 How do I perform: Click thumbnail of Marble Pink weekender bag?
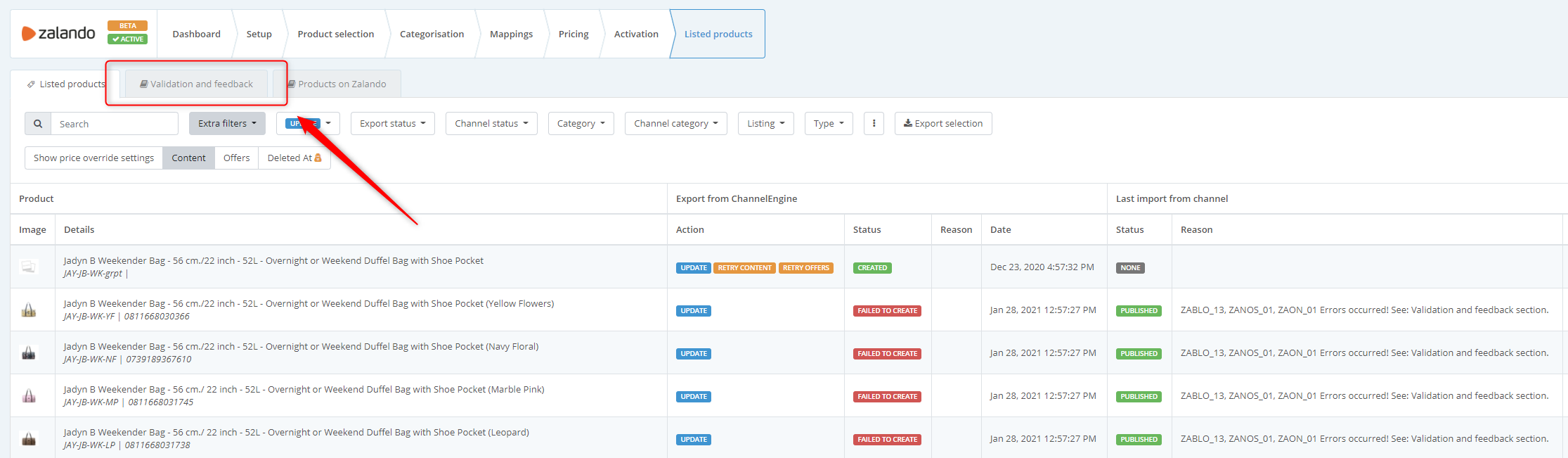point(29,395)
